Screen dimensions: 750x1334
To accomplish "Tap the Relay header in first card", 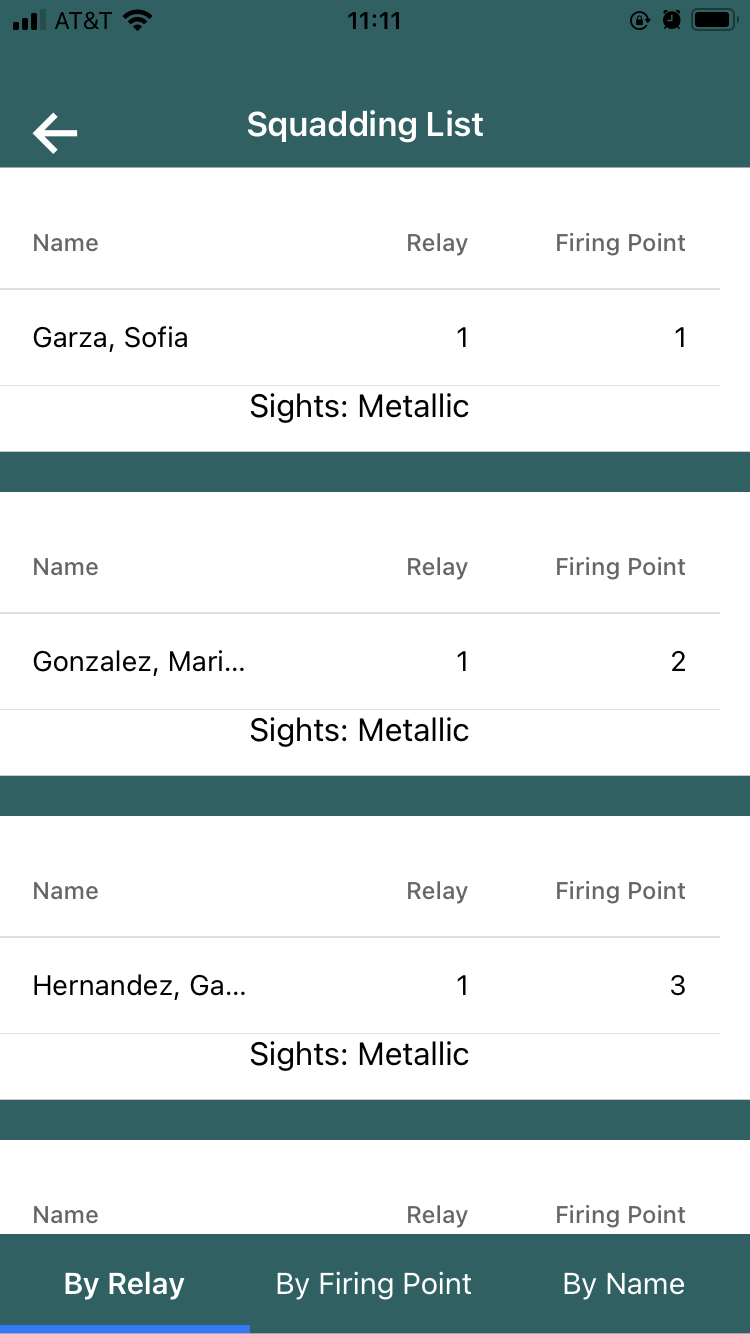I will pos(437,243).
